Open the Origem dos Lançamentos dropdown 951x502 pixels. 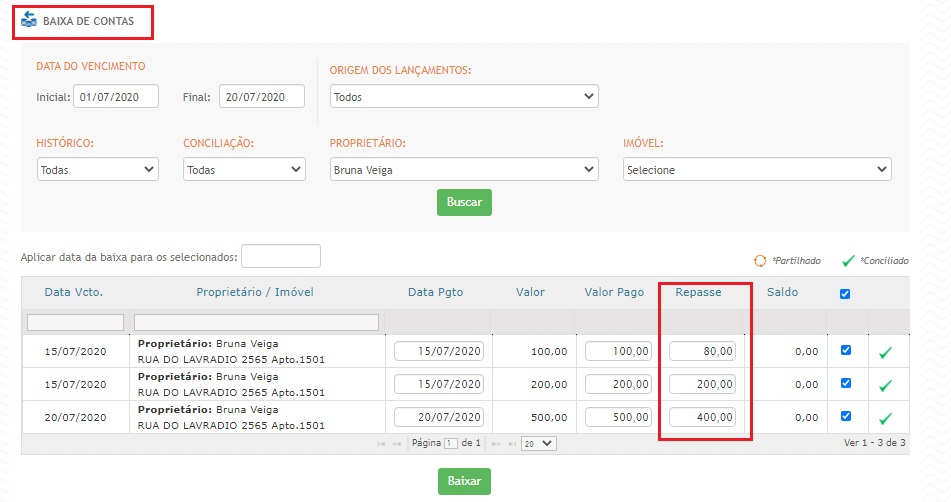[x=464, y=97]
